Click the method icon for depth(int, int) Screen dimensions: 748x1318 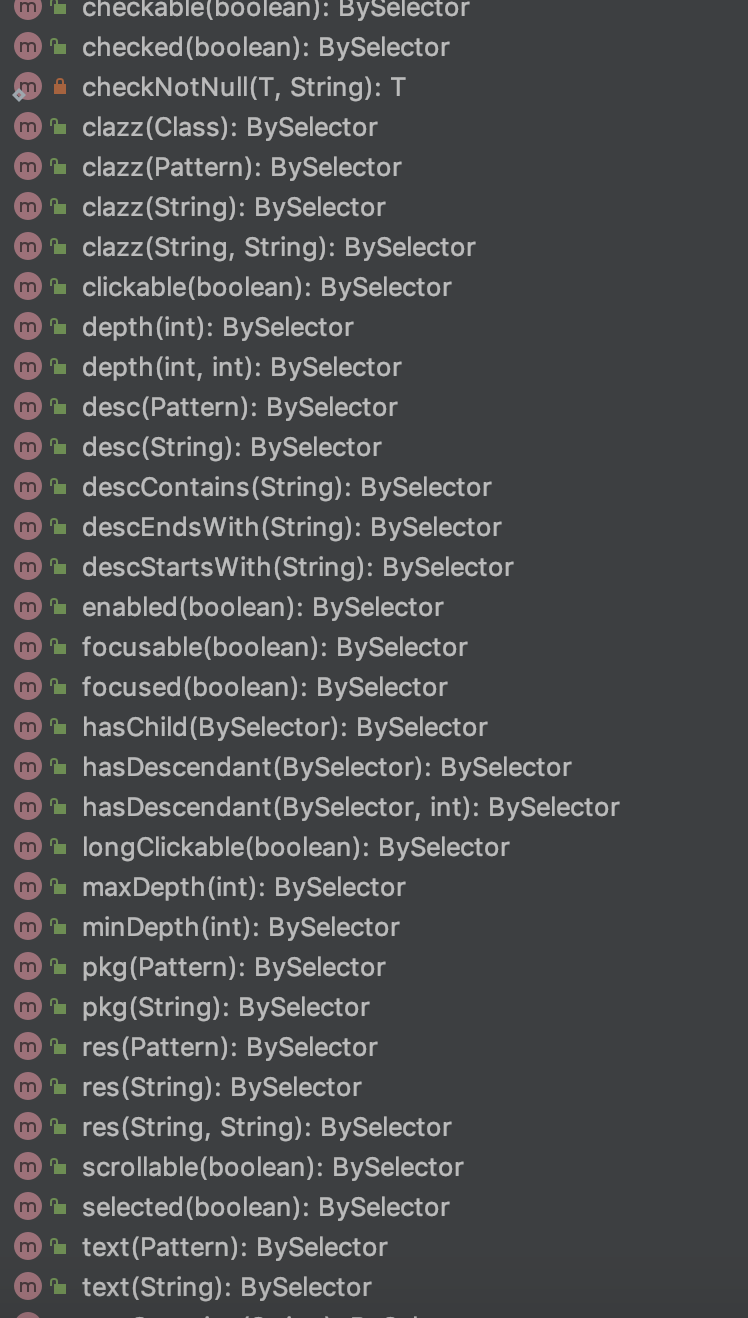pos(28,367)
